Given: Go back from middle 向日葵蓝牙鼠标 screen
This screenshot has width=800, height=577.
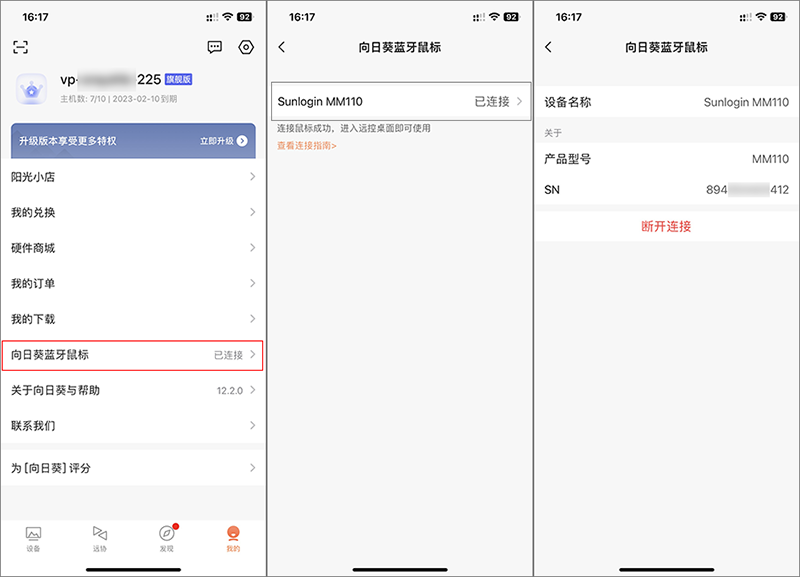Looking at the screenshot, I should [x=282, y=47].
